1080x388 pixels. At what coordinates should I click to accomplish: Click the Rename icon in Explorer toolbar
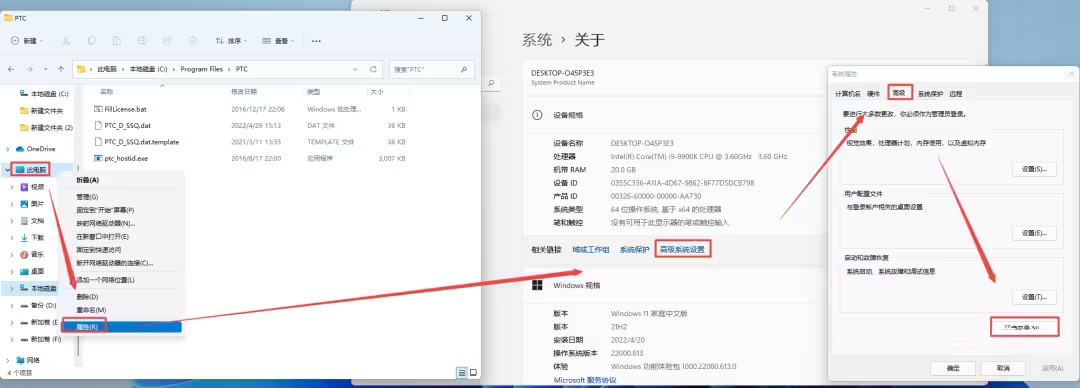point(142,41)
